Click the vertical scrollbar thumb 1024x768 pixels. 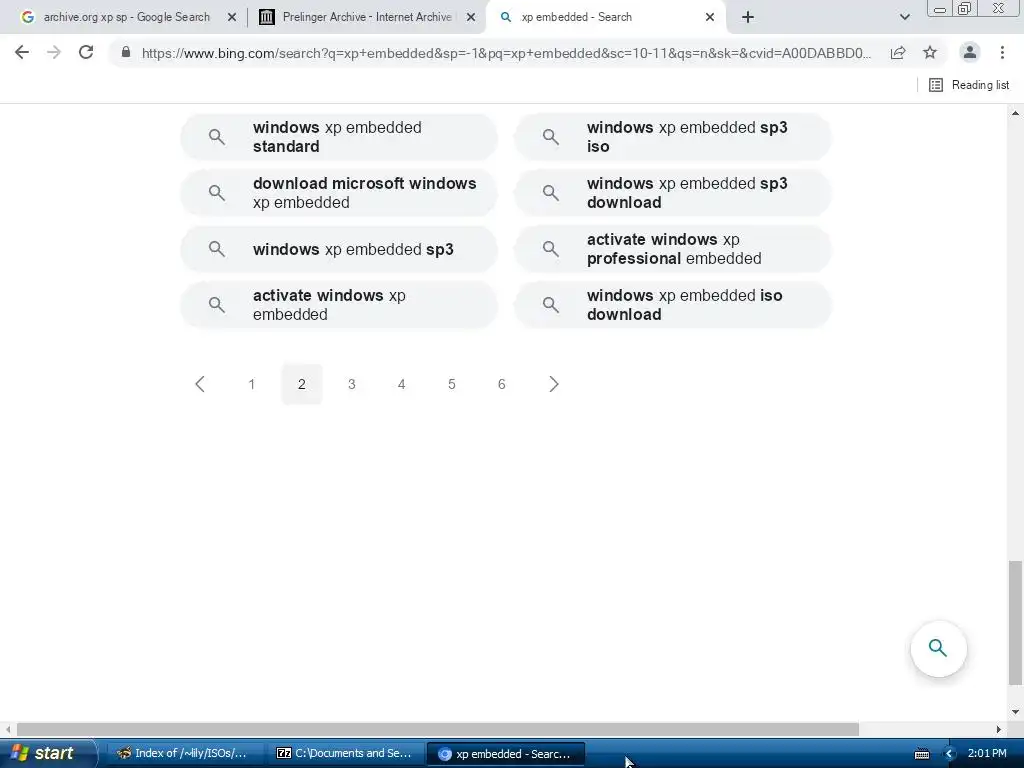(1015, 622)
